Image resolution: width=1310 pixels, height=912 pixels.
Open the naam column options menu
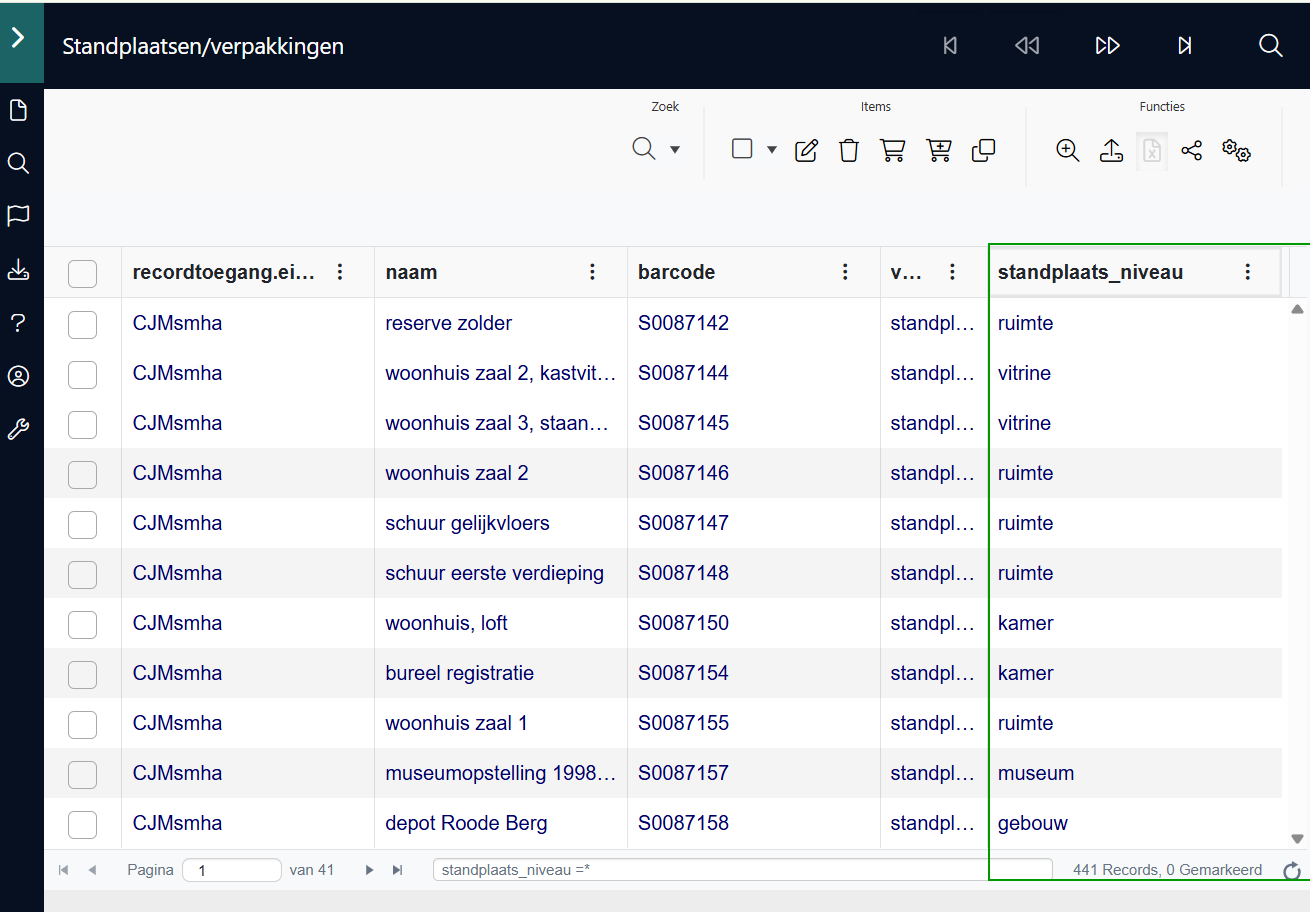(592, 272)
